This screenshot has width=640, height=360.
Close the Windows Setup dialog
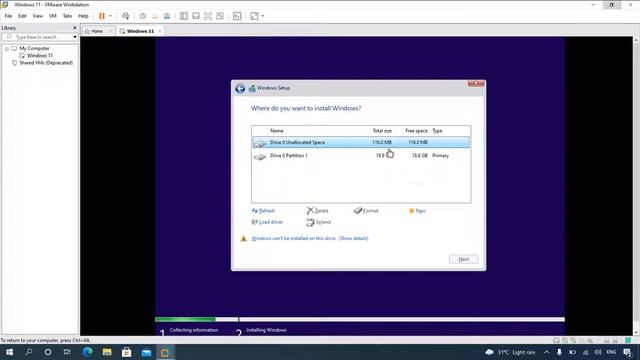point(476,84)
